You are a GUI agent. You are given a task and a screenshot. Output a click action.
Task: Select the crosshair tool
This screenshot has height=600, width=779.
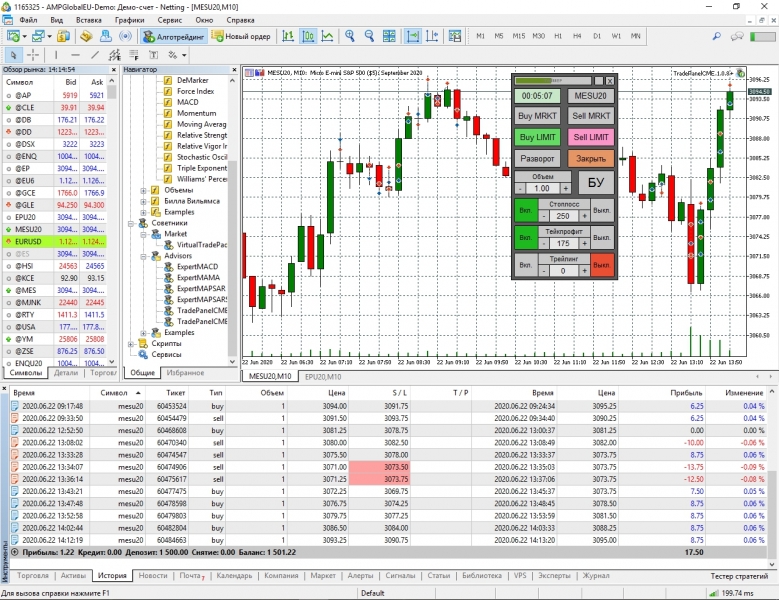pos(33,55)
